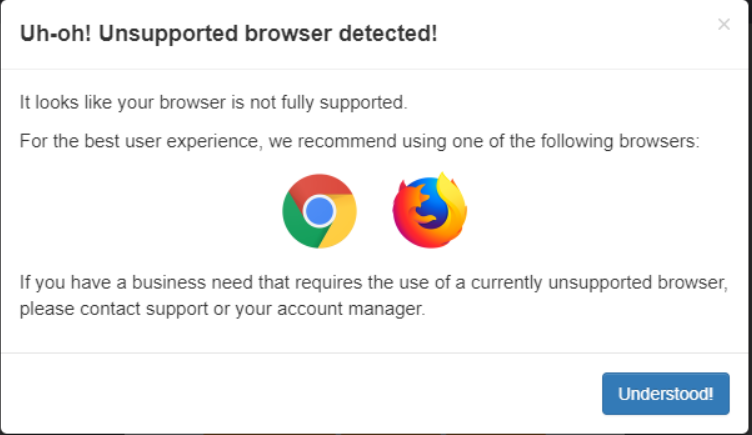
Task: Click the green segment of Chrome icon
Action: pyautogui.click(x=297, y=225)
